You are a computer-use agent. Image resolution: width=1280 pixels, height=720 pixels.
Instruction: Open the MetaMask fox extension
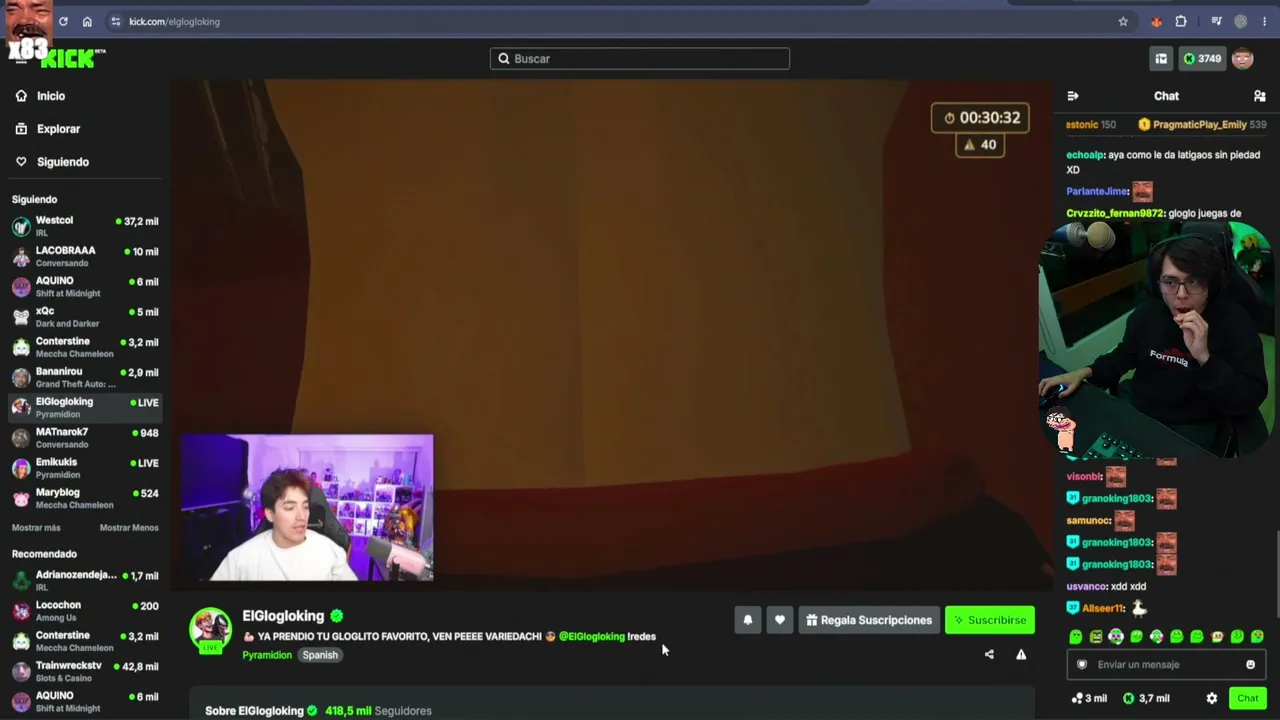(1157, 21)
